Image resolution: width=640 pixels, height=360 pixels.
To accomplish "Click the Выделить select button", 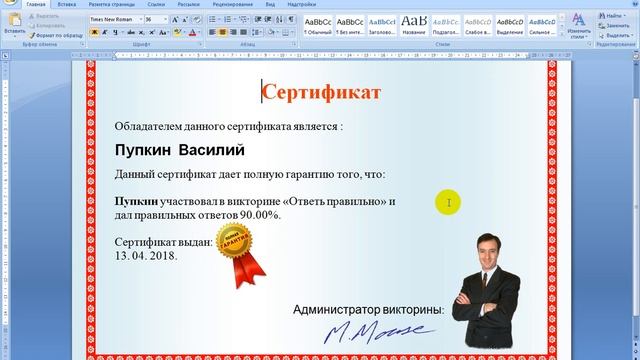I will [x=616, y=36].
